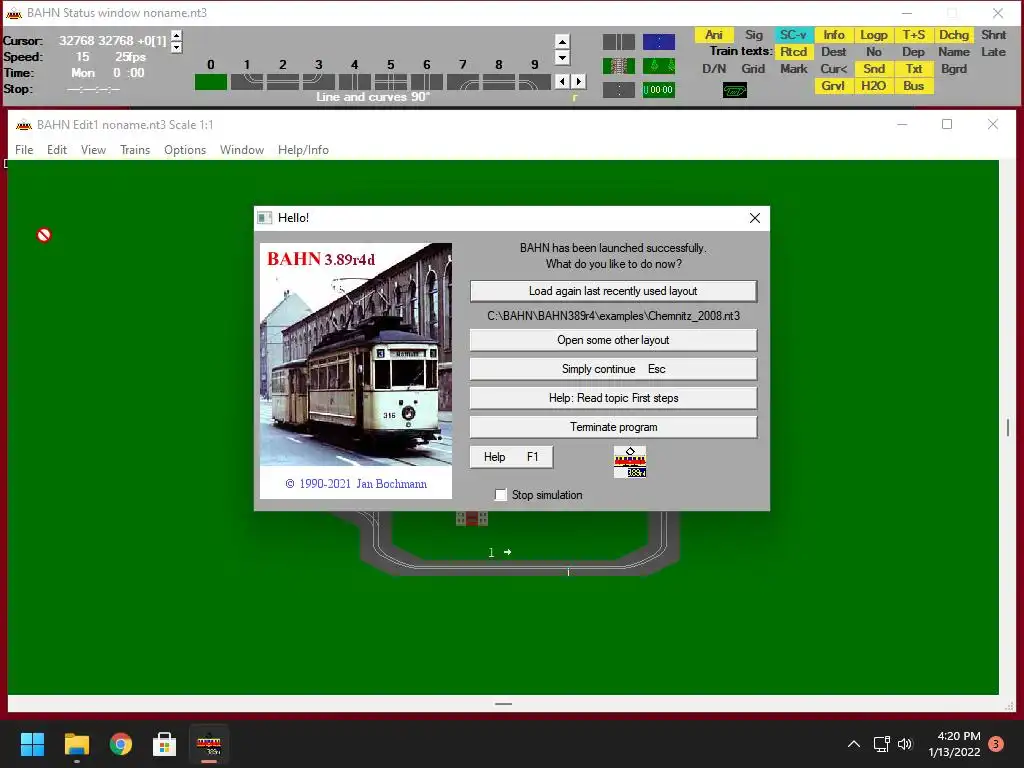The width and height of the screenshot is (1024, 768).
Task: Toggle the Logp option
Action: point(873,35)
